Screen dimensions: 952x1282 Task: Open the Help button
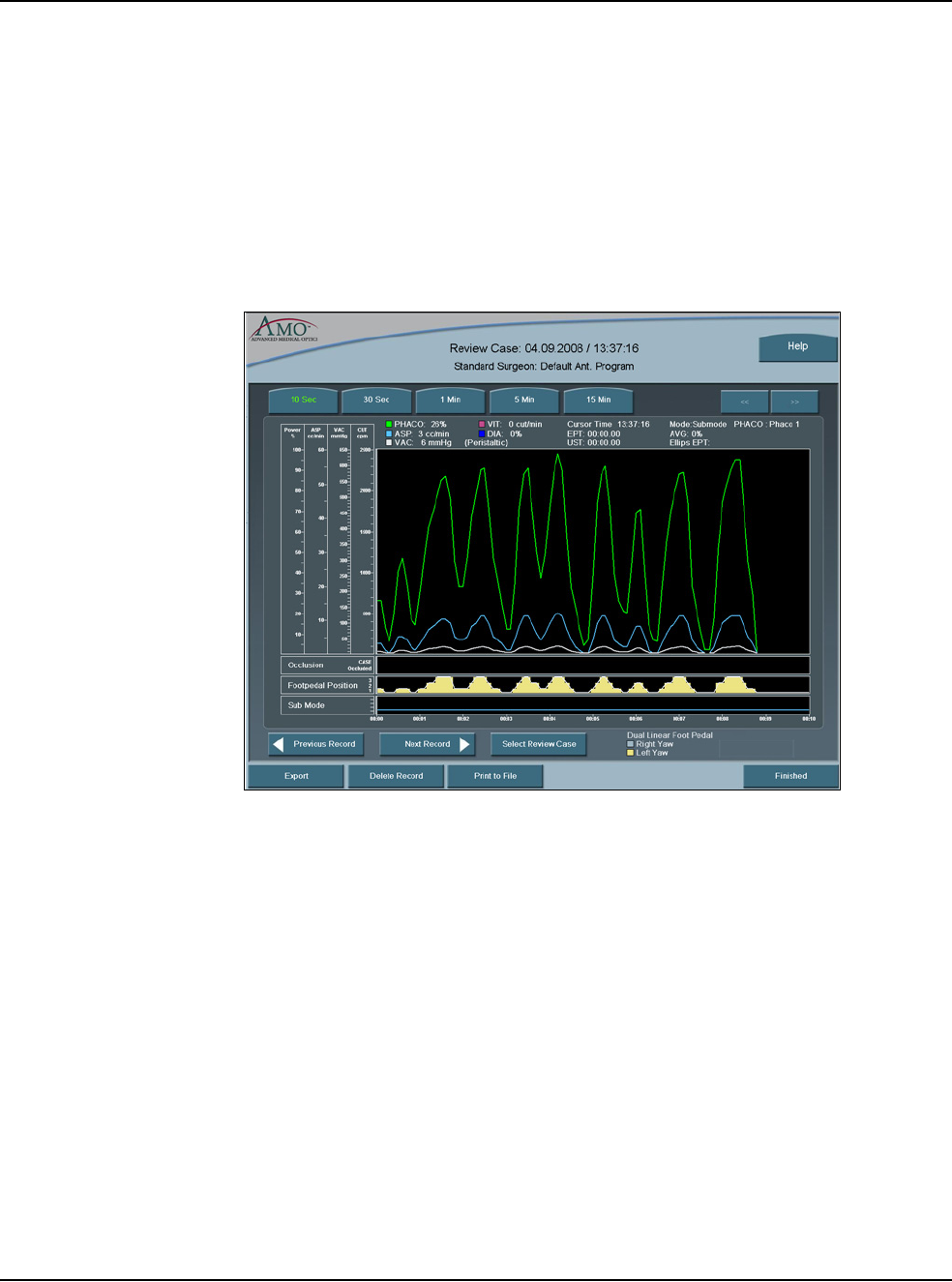[x=797, y=347]
